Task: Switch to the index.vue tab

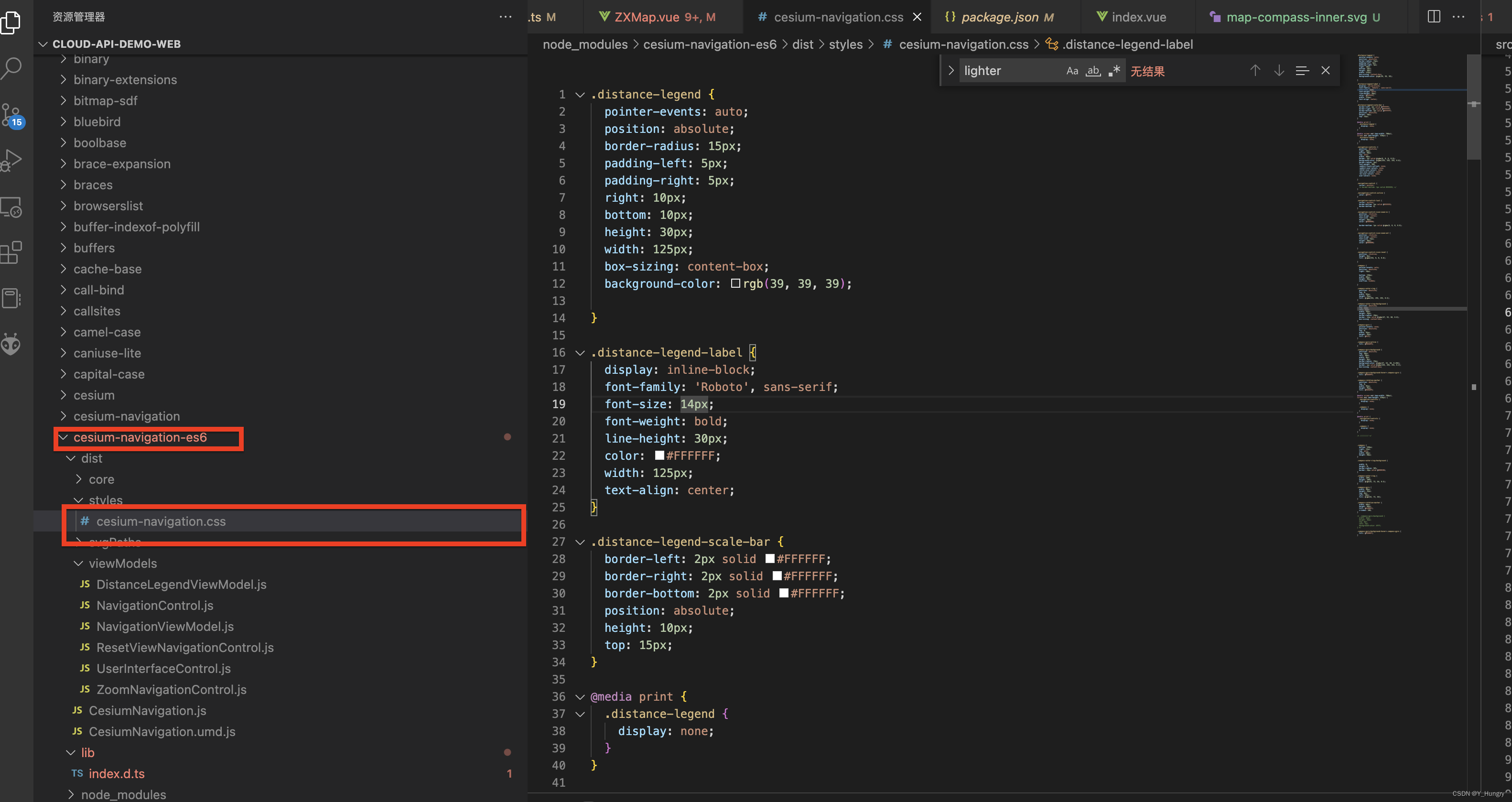Action: tap(1138, 17)
